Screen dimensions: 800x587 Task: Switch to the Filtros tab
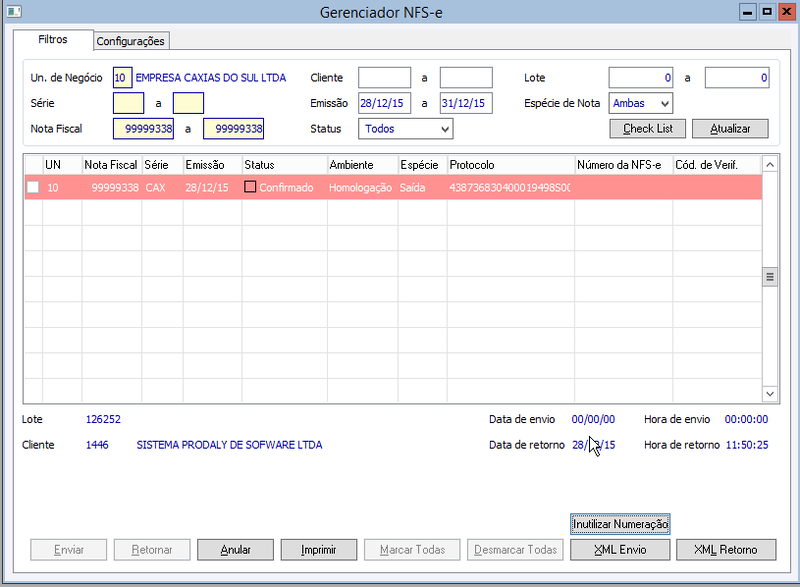tap(53, 40)
